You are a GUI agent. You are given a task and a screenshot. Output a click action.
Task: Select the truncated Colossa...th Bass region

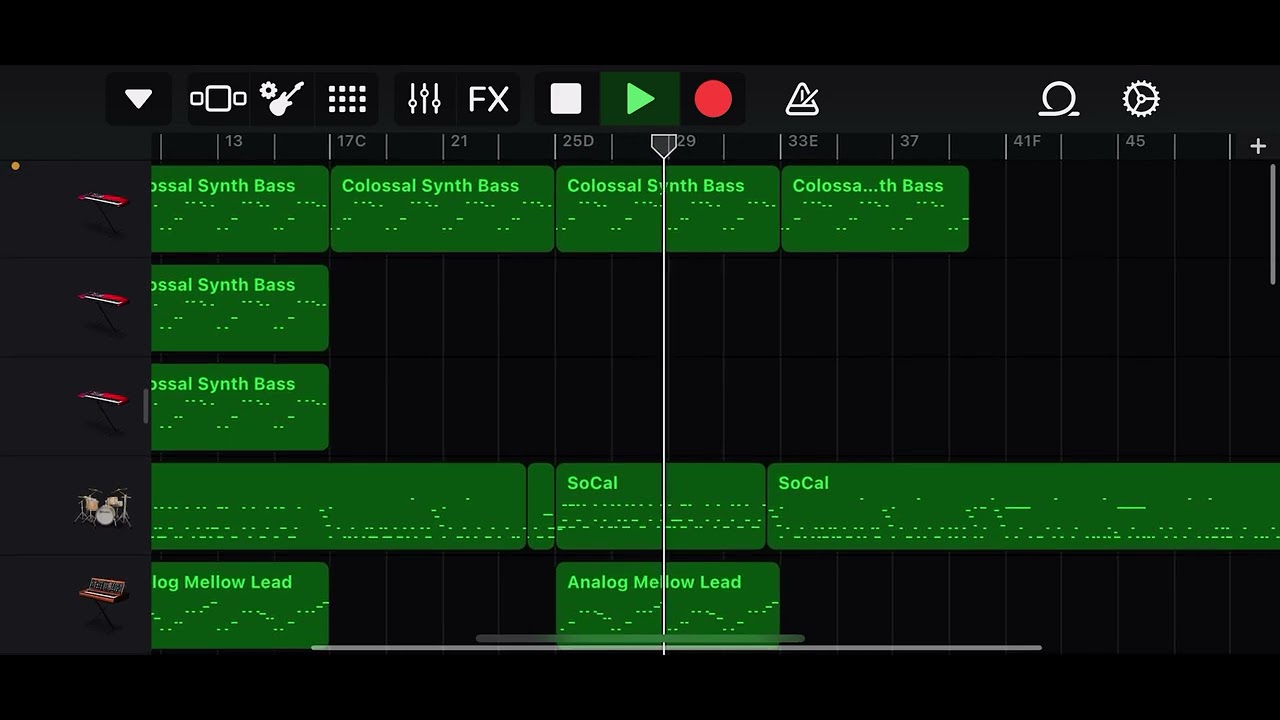click(875, 208)
